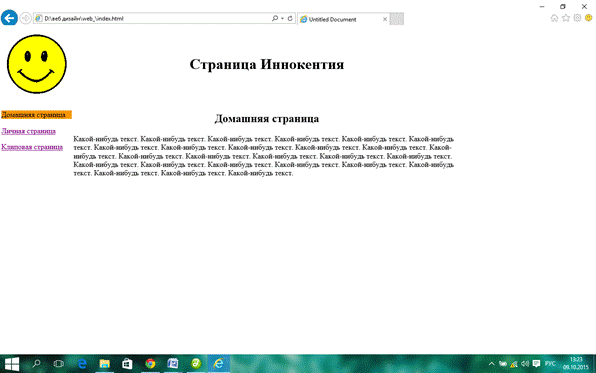The image size is (596, 373).
Task: Launch Microsoft Edge from taskbar
Action: pos(82,364)
